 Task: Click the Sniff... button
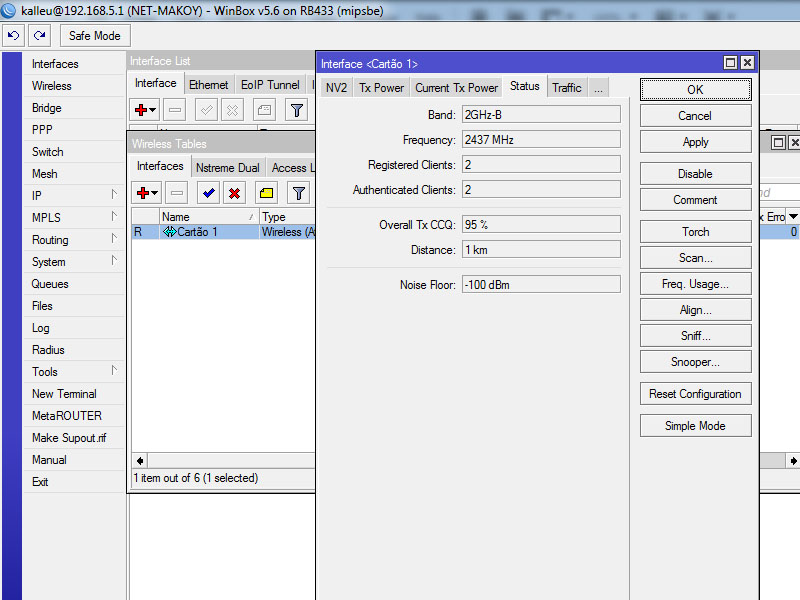(695, 336)
